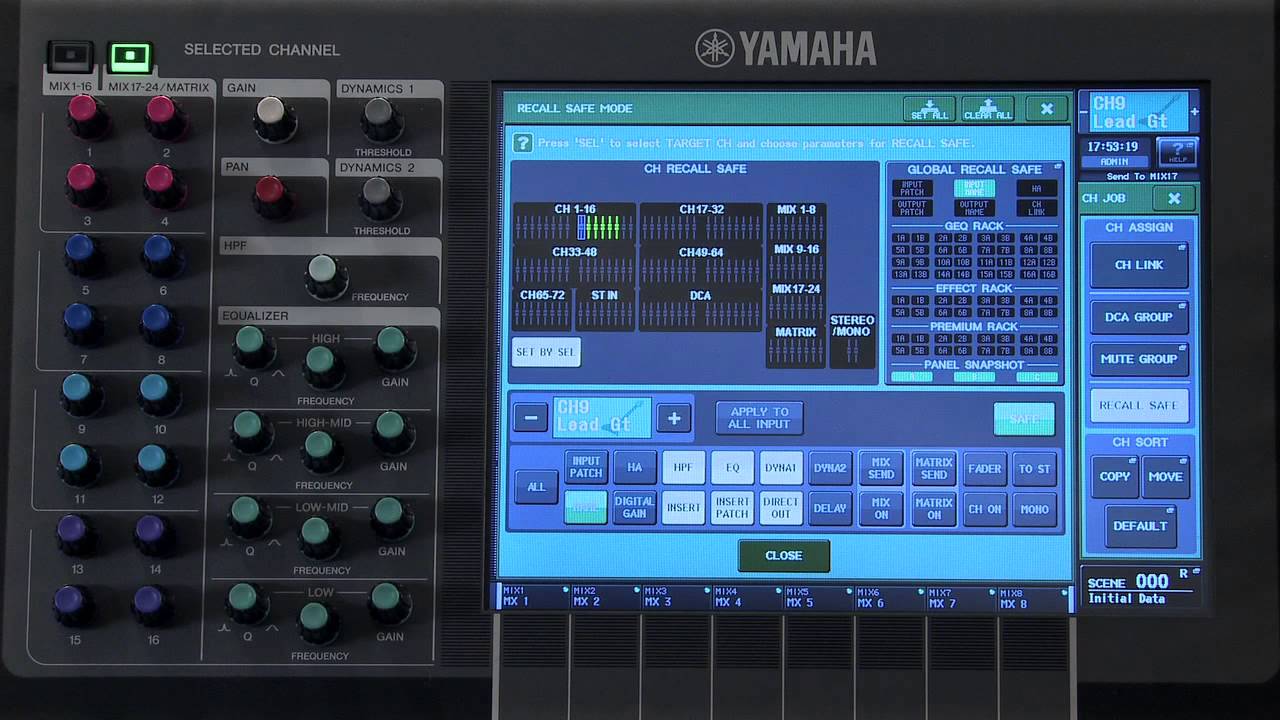Toggle the EQ parameter safe
Viewport: 1280px width, 720px height.
pos(732,467)
